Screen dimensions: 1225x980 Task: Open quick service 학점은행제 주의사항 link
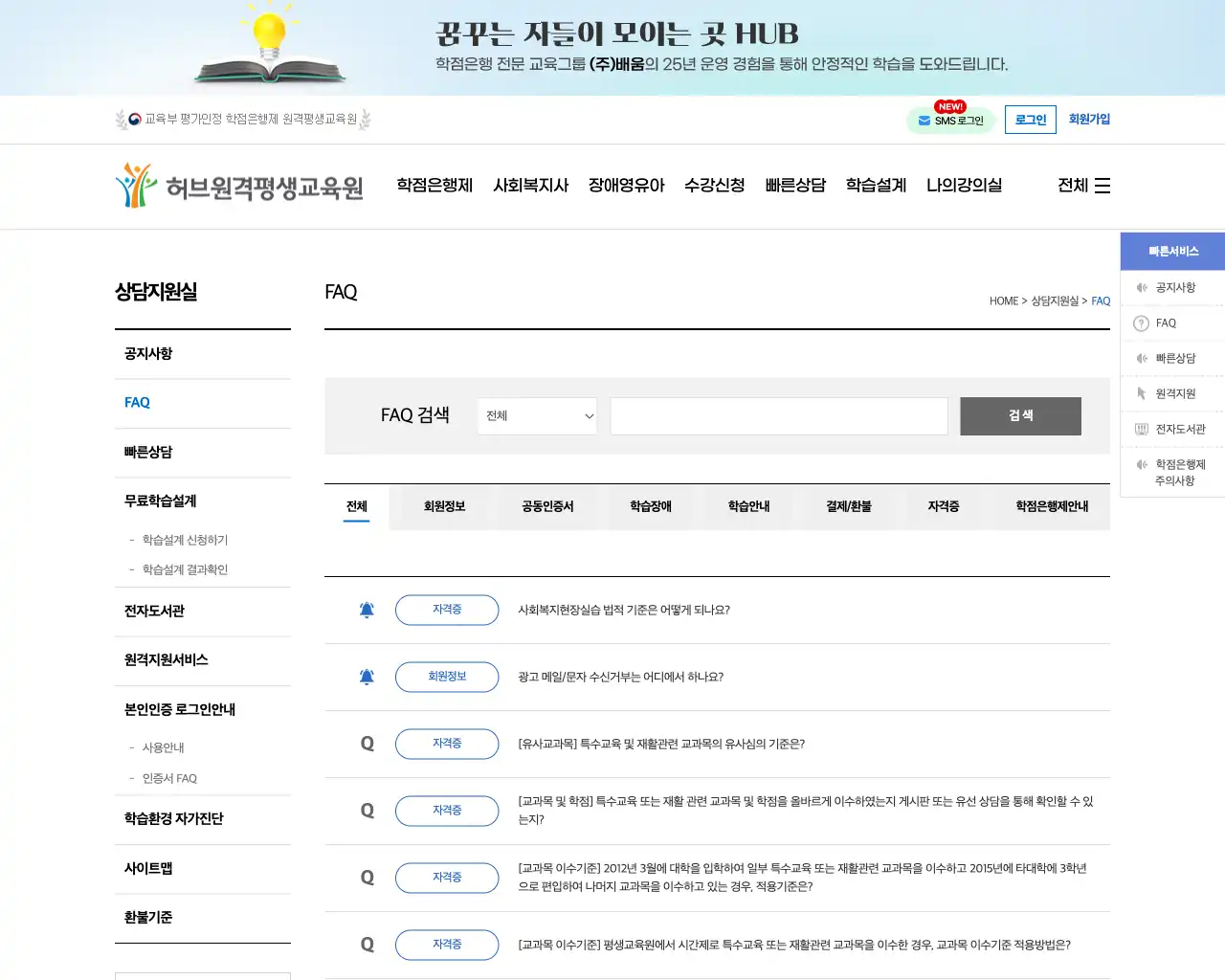(1179, 473)
